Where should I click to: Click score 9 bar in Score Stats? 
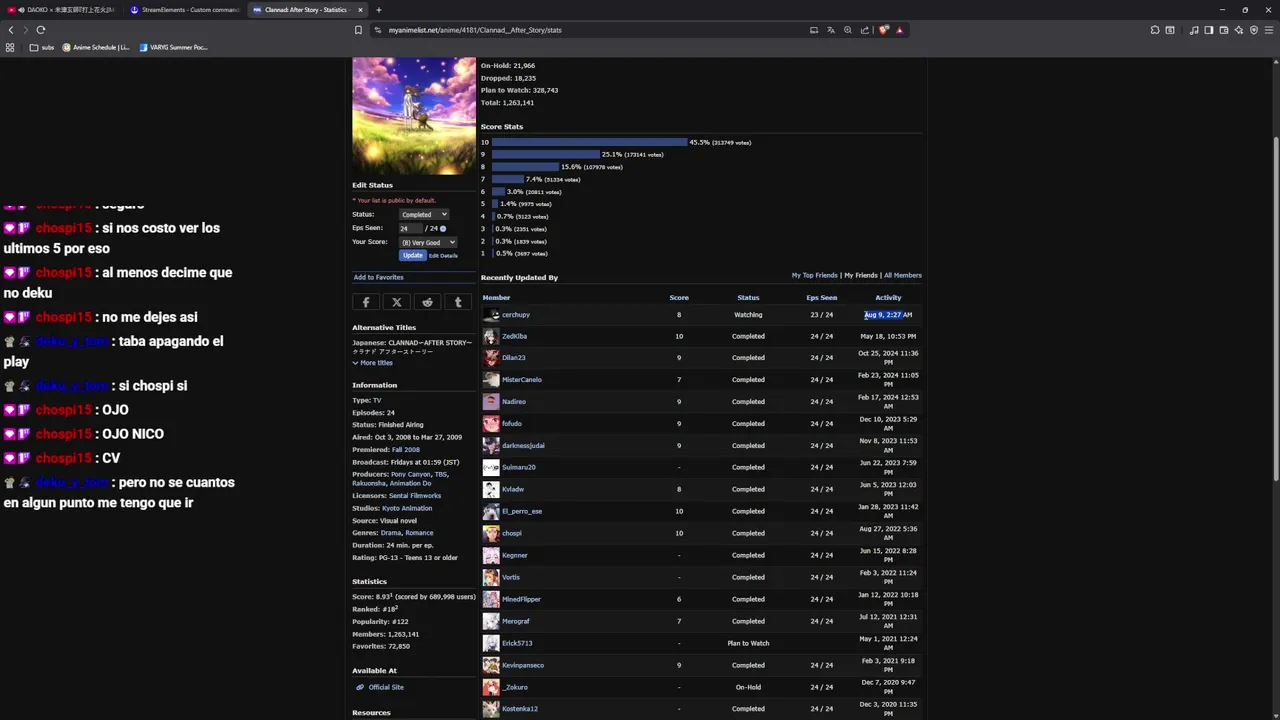click(545, 155)
